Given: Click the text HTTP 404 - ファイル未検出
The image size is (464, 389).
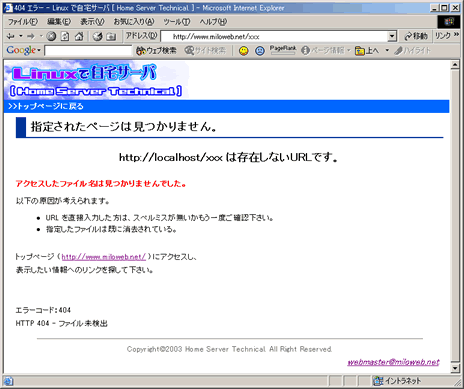Looking at the screenshot, I should click(x=62, y=324).
